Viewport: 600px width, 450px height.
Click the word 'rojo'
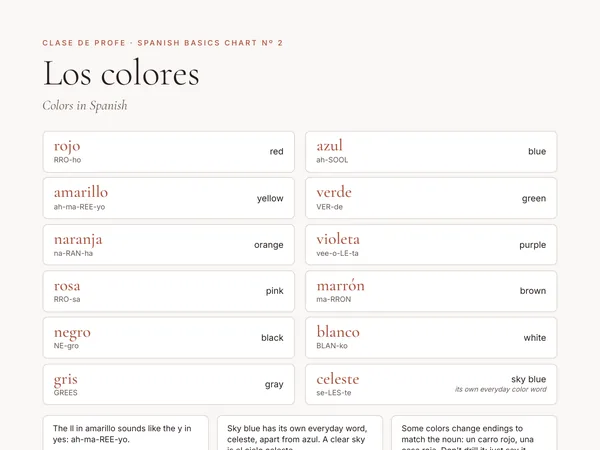[67, 146]
